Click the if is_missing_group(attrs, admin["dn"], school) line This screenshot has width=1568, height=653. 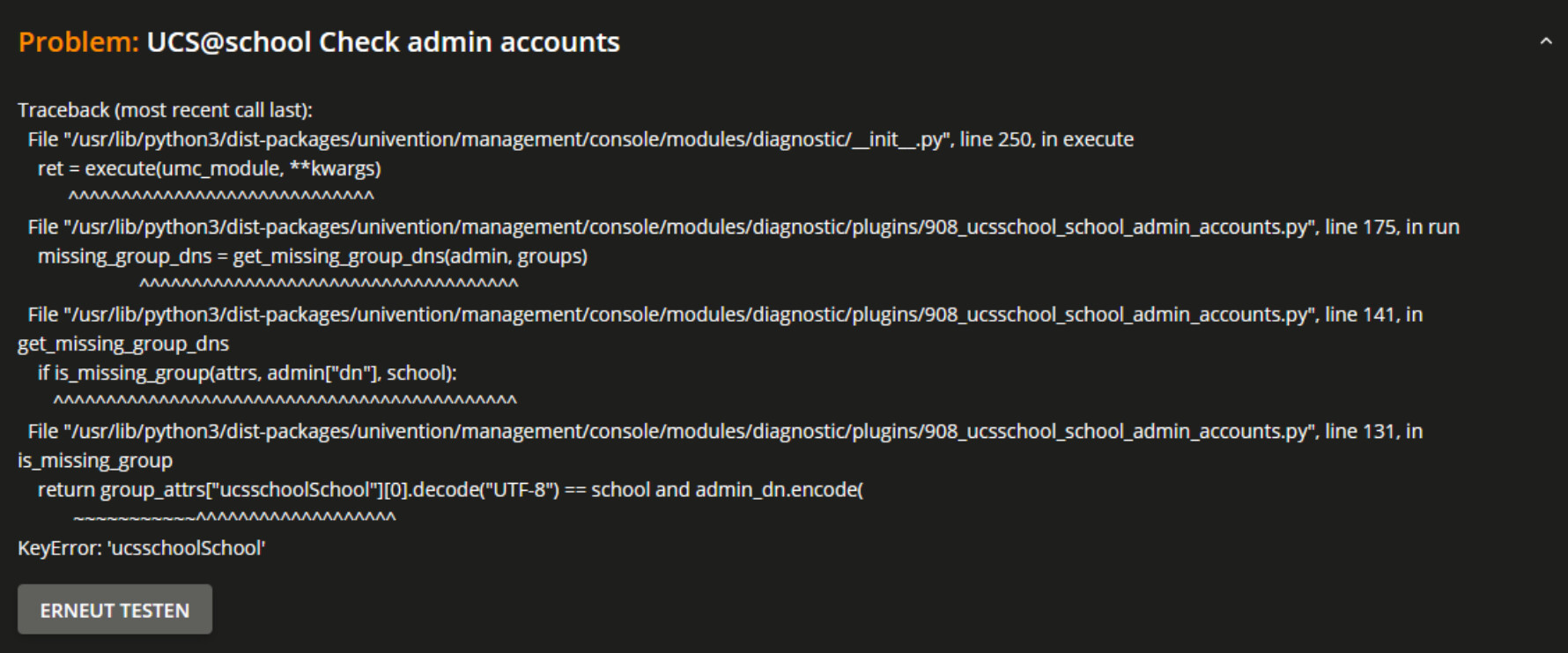pos(248,373)
